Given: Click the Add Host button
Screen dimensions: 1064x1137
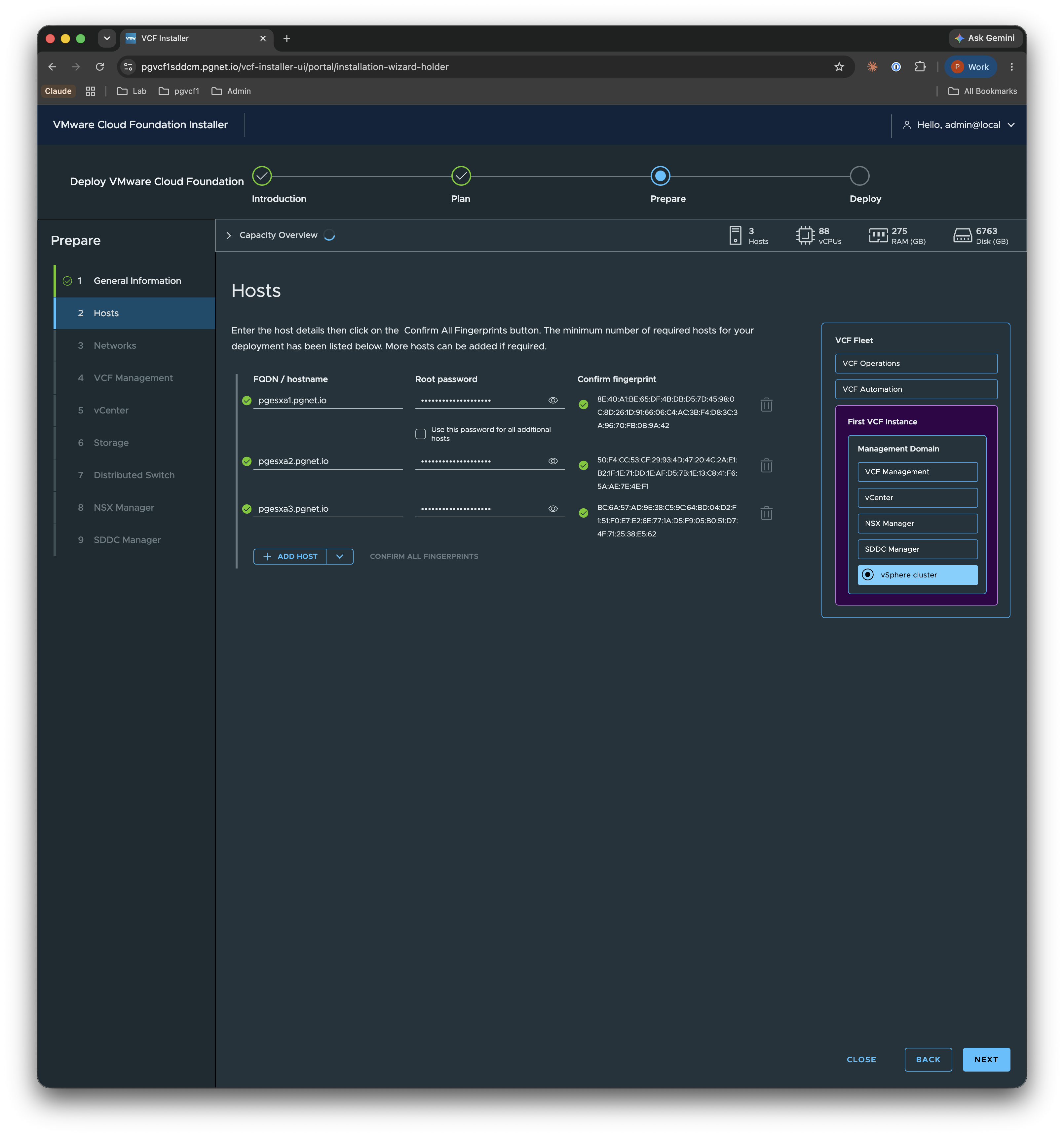Looking at the screenshot, I should [x=290, y=557].
